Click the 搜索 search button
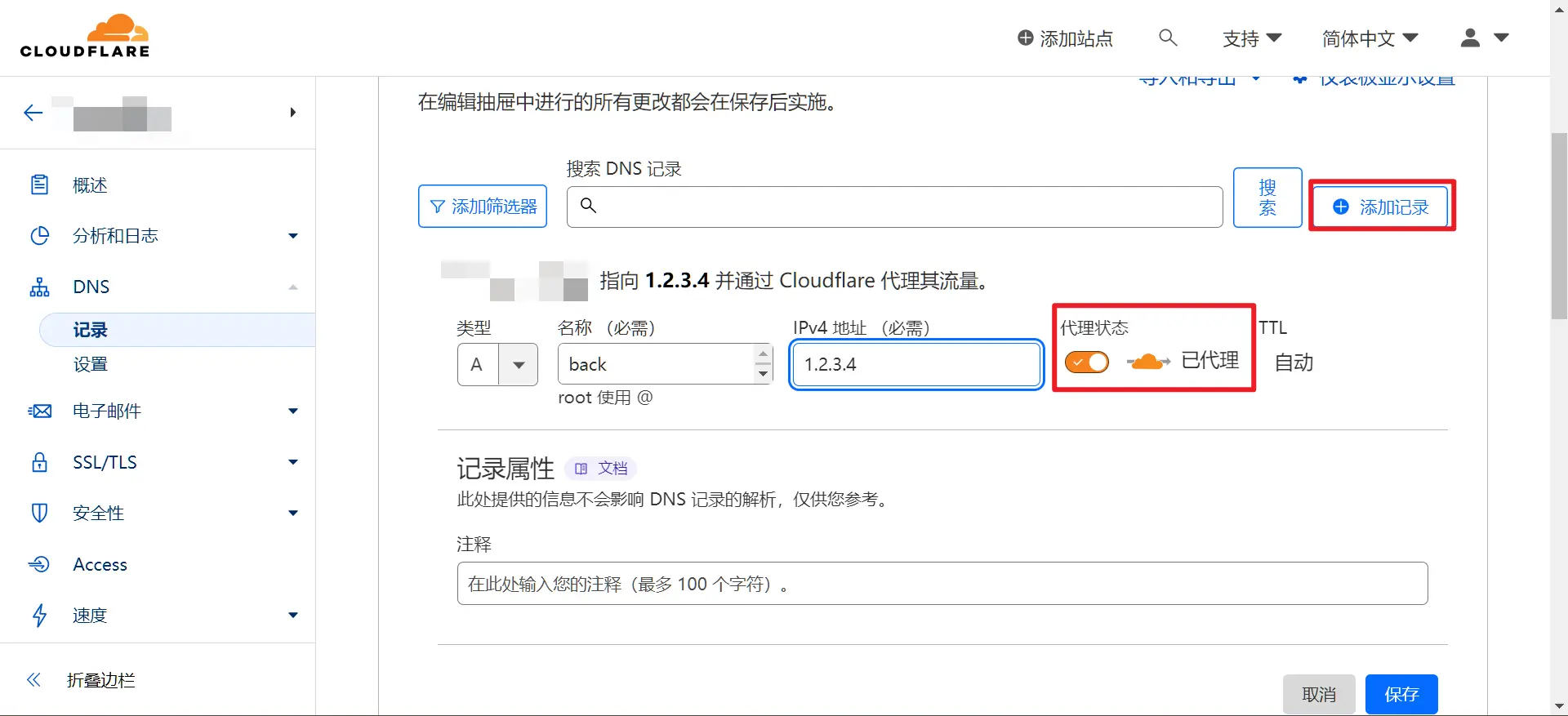This screenshot has width=1568, height=716. point(1267,198)
